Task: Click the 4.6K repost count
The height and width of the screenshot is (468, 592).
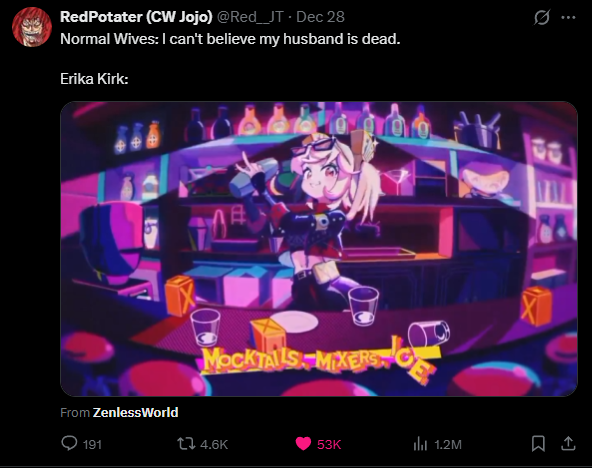Action: tap(214, 445)
